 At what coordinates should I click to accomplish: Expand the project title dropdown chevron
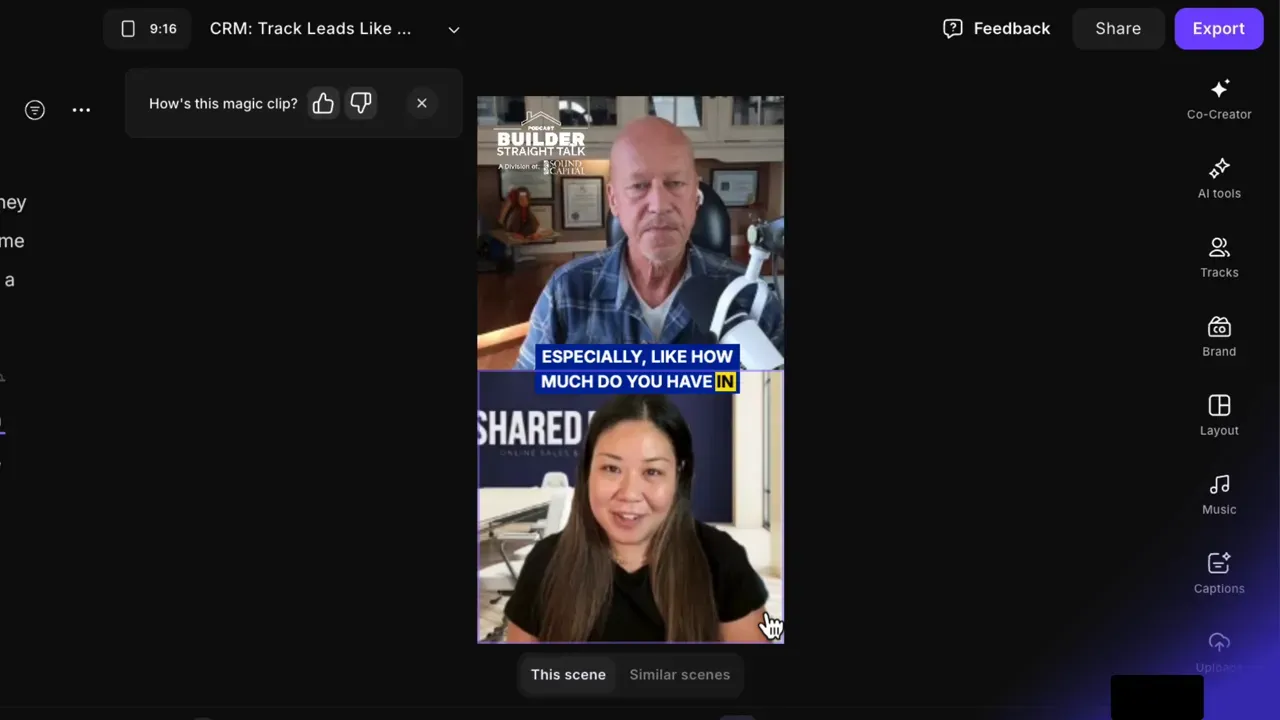tap(454, 30)
